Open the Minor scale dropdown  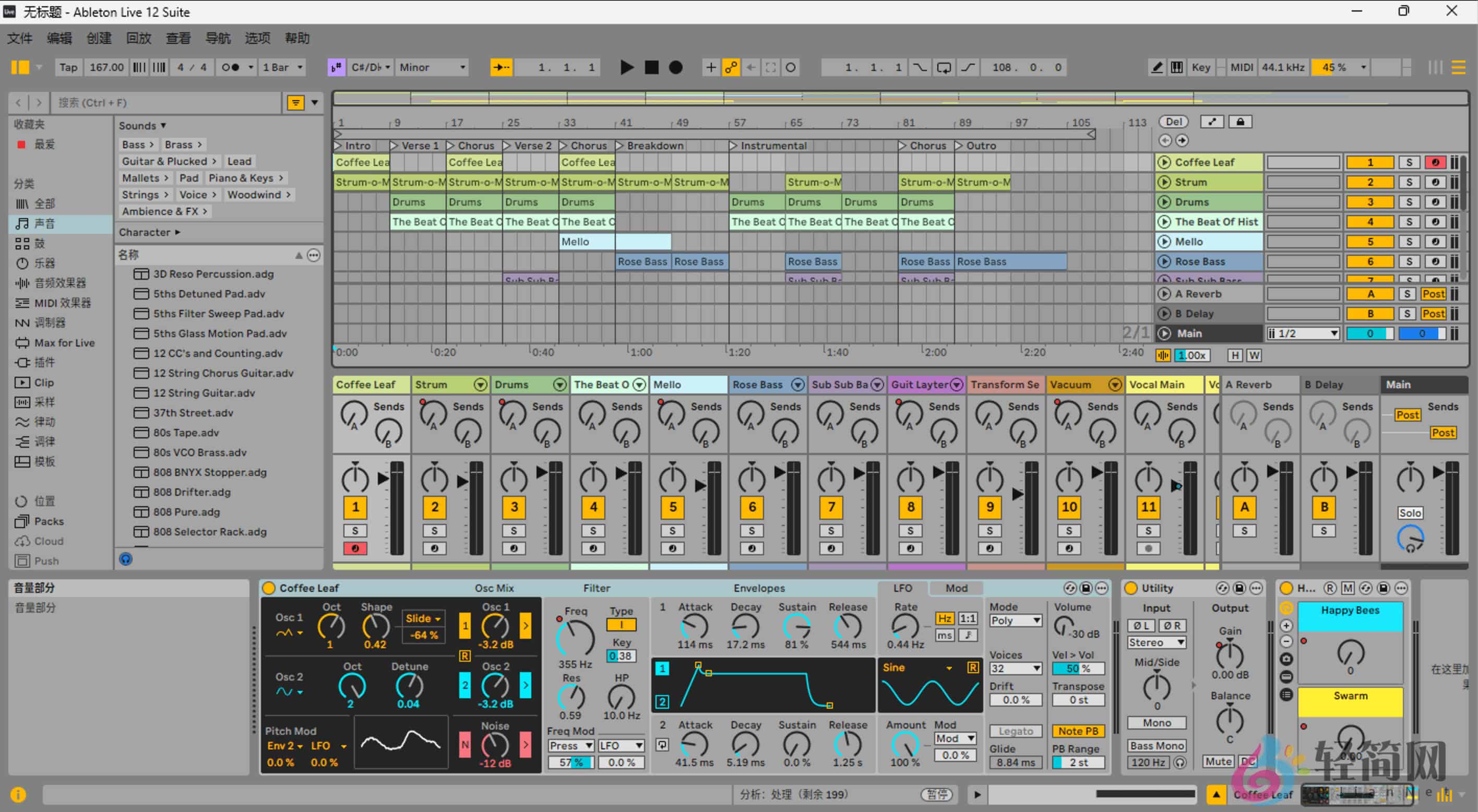(x=432, y=67)
